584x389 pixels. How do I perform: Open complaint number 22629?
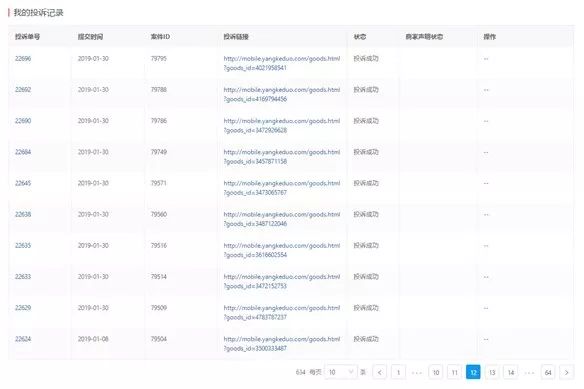click(x=23, y=308)
